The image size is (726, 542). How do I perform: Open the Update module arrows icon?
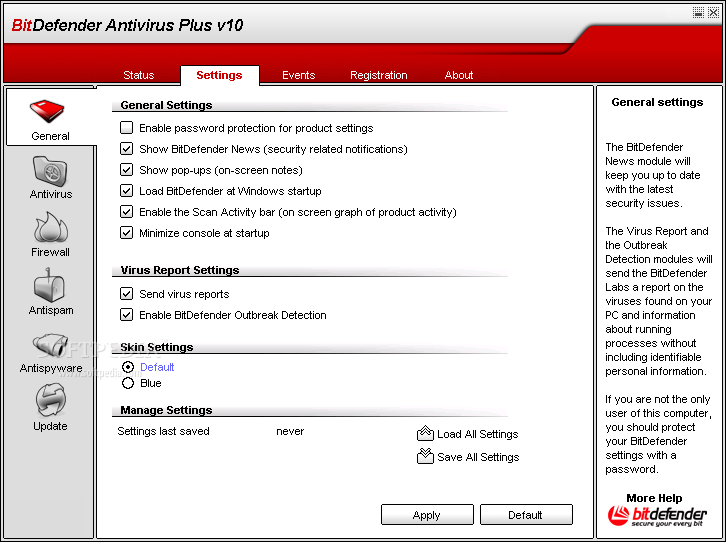(x=50, y=400)
